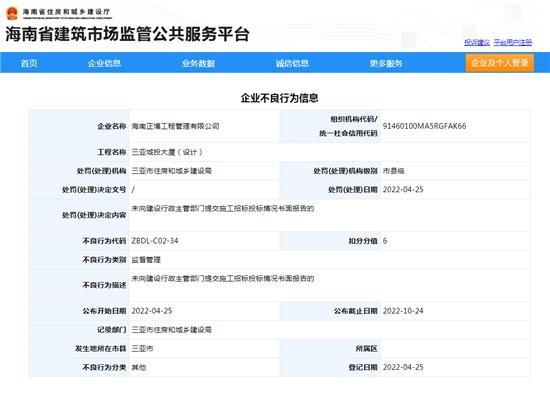550x396 pixels.
Task: Select credit code 91460100MA5RGFAK66
Action: click(x=424, y=126)
